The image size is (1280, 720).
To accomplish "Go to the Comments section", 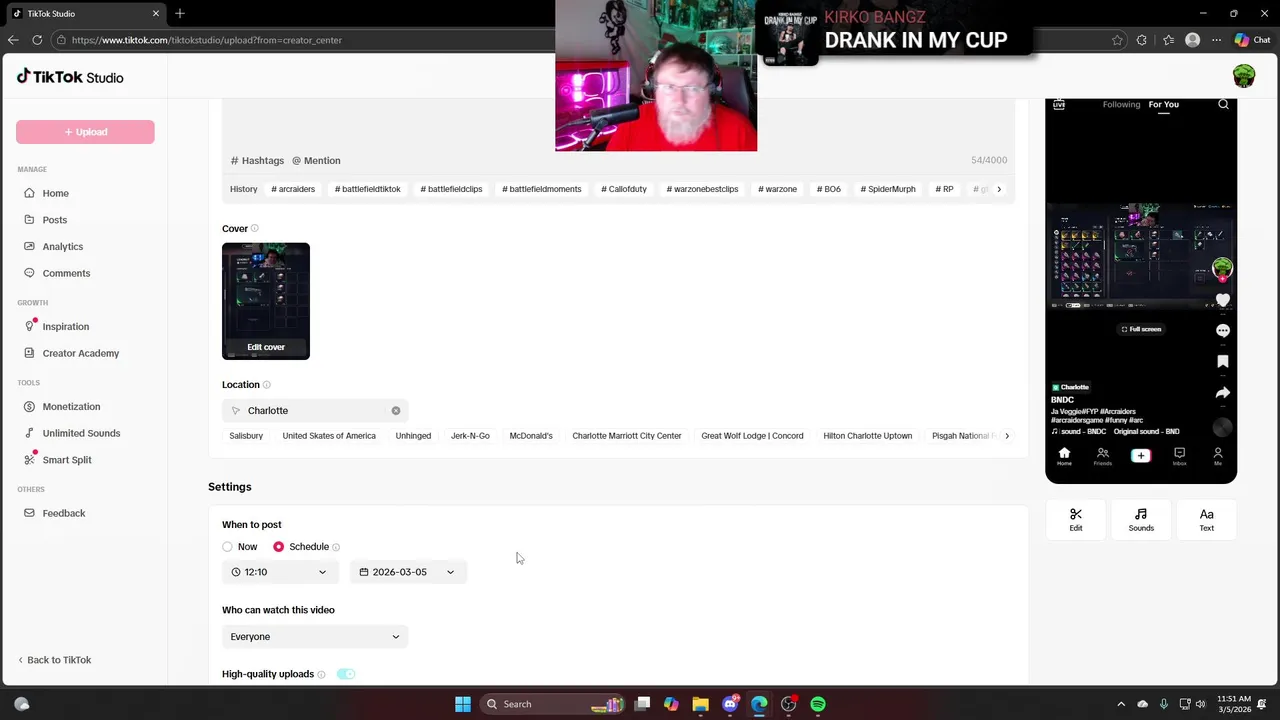I will pyautogui.click(x=66, y=273).
